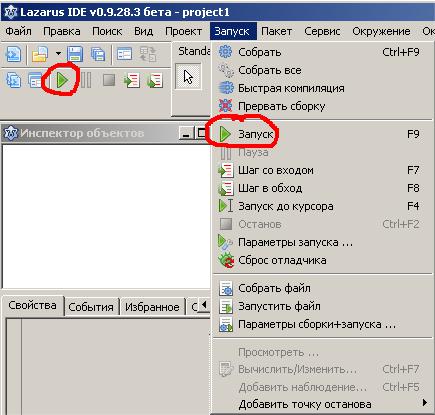Click the Pause toolbar button
This screenshot has height=415, width=435.
coord(86,80)
